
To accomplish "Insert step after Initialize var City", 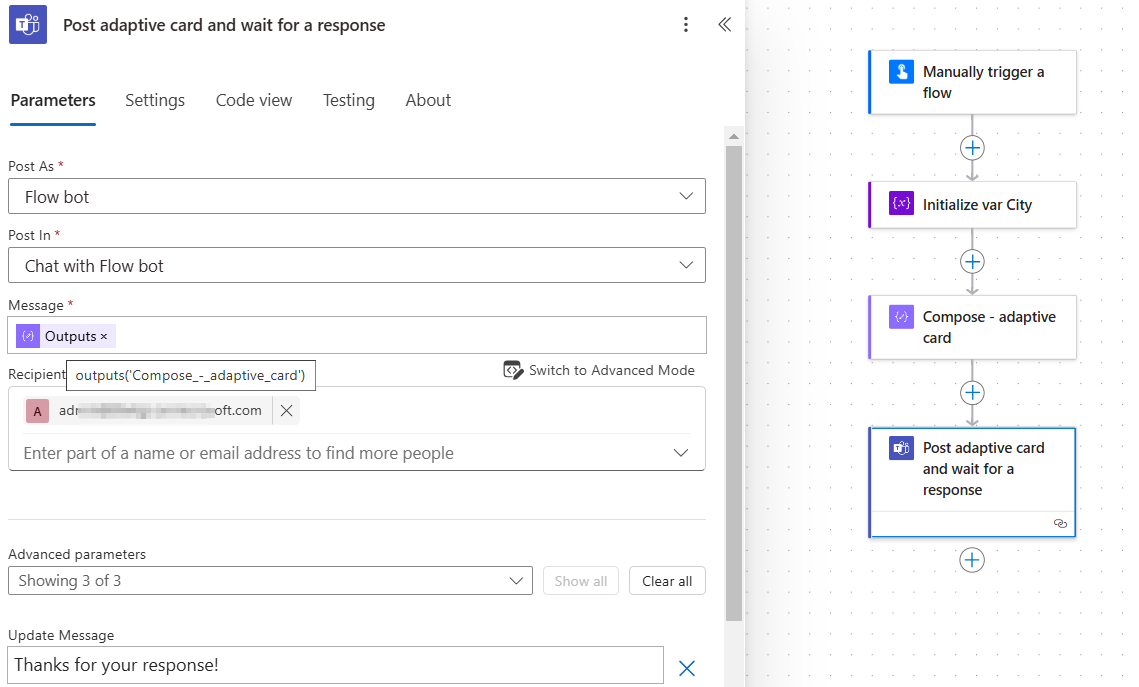I will [972, 261].
